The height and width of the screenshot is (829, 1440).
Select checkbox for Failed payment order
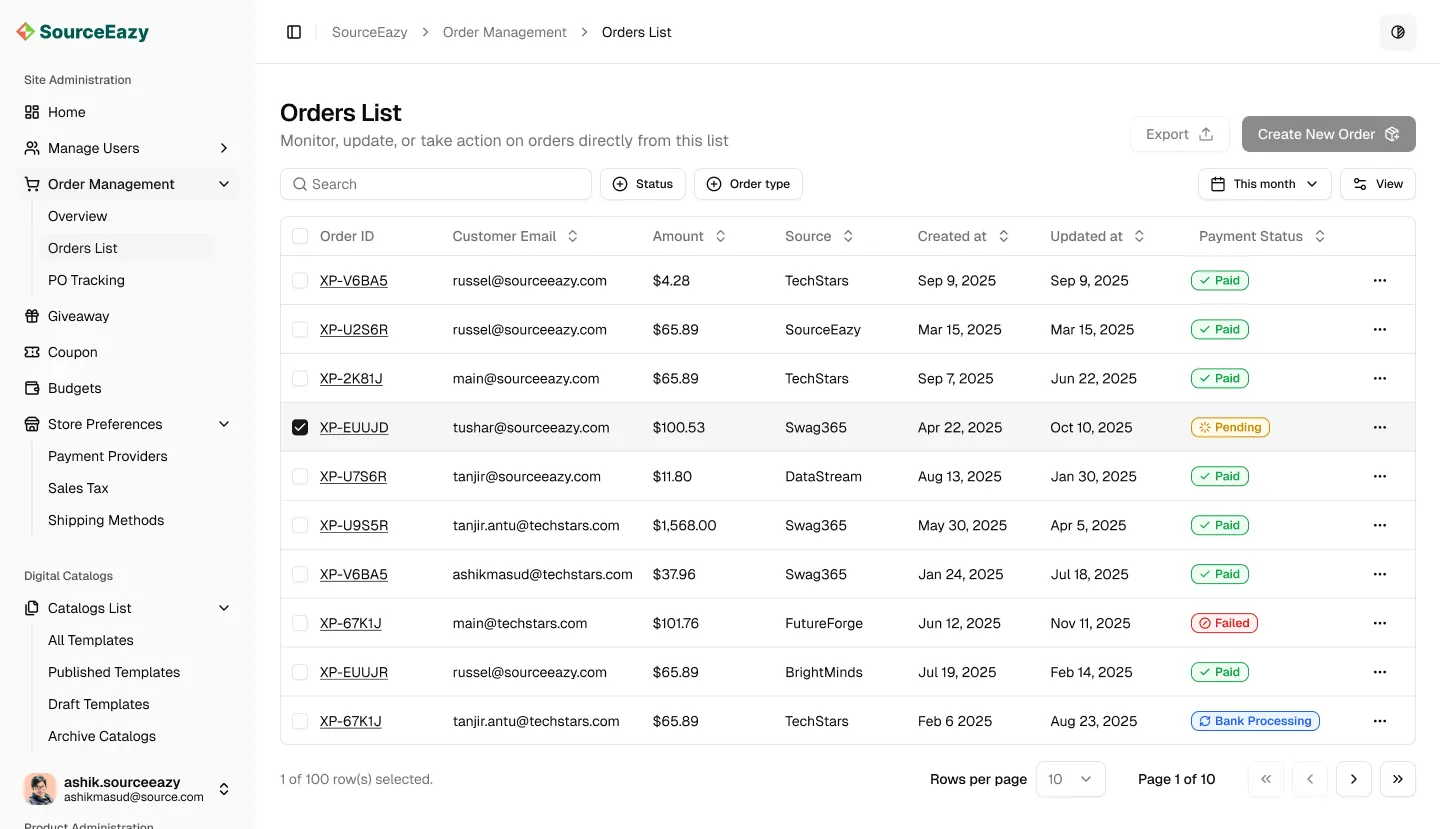(300, 624)
